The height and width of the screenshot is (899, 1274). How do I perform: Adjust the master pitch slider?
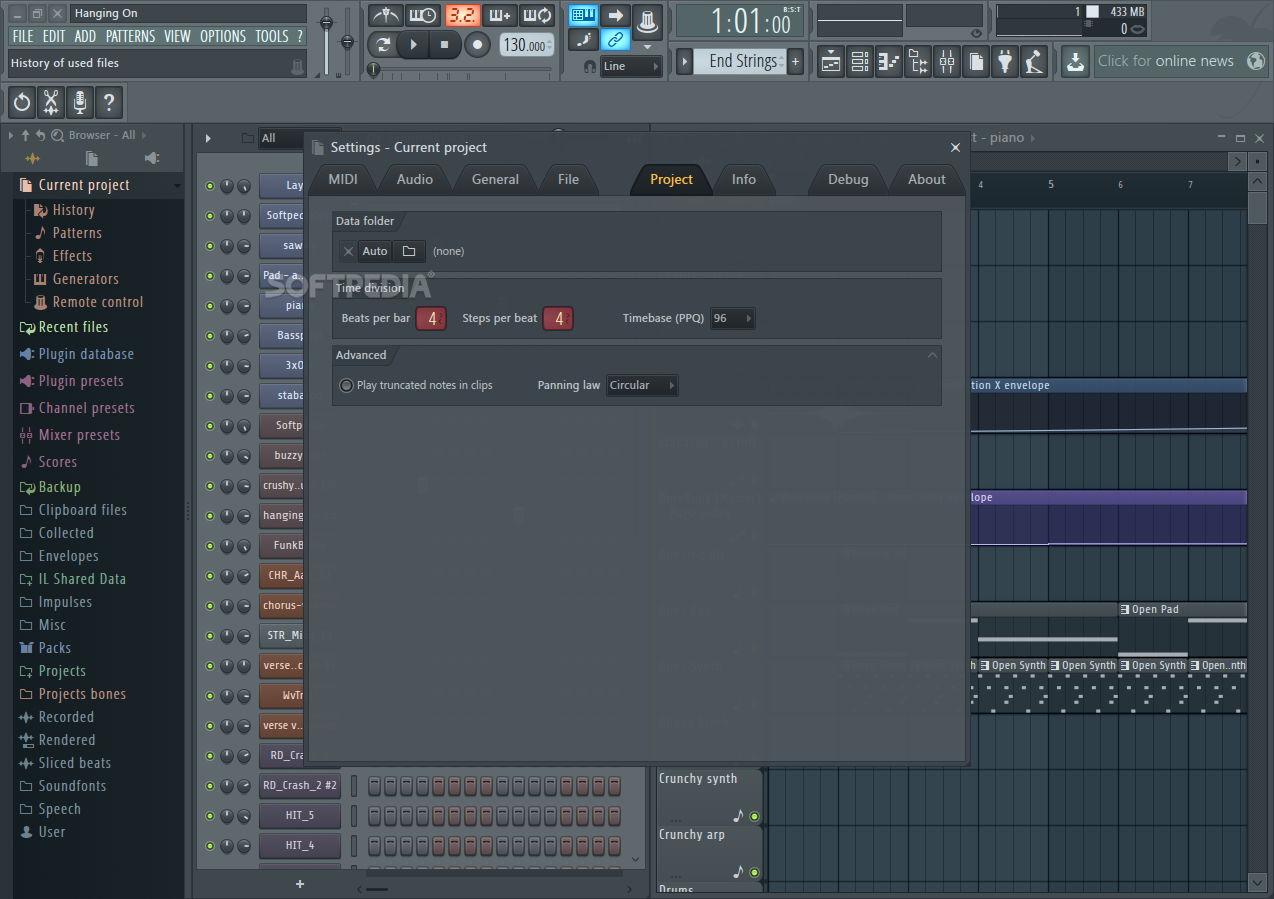(x=347, y=41)
